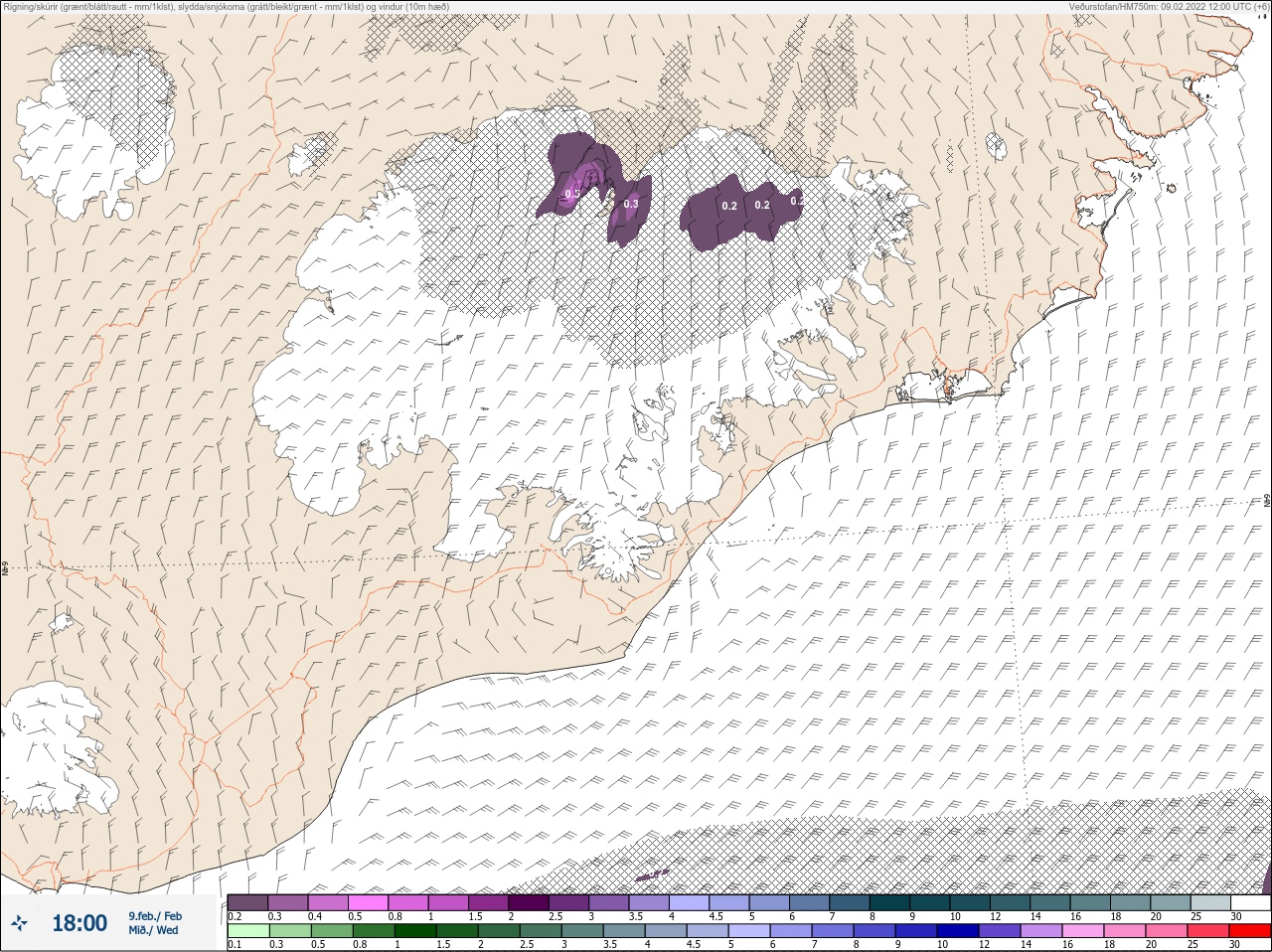This screenshot has height=952, width=1272.
Task: Select white 30 swatch in snow scale
Action: point(1251,902)
